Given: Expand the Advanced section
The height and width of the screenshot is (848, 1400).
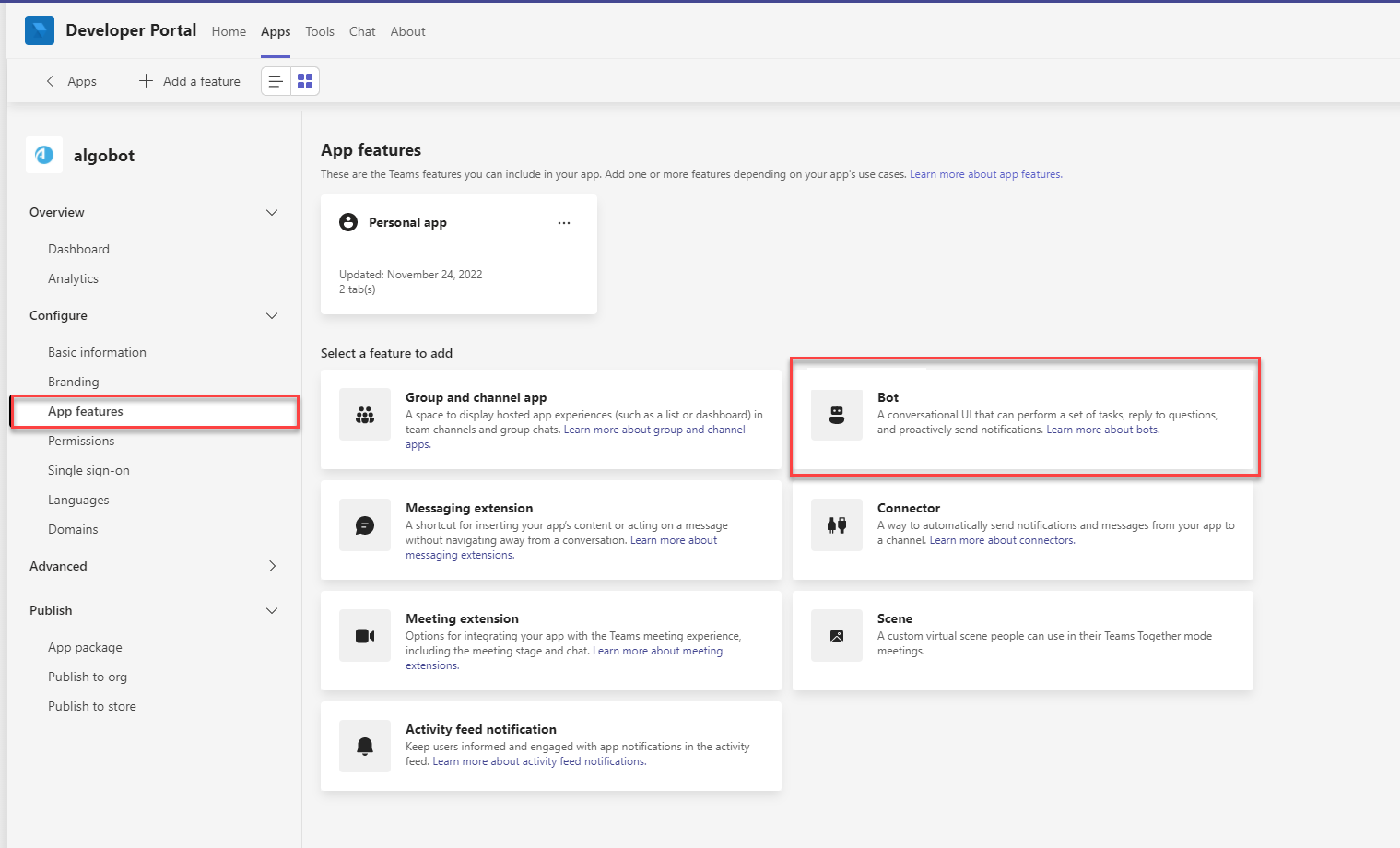Looking at the screenshot, I should click(272, 566).
